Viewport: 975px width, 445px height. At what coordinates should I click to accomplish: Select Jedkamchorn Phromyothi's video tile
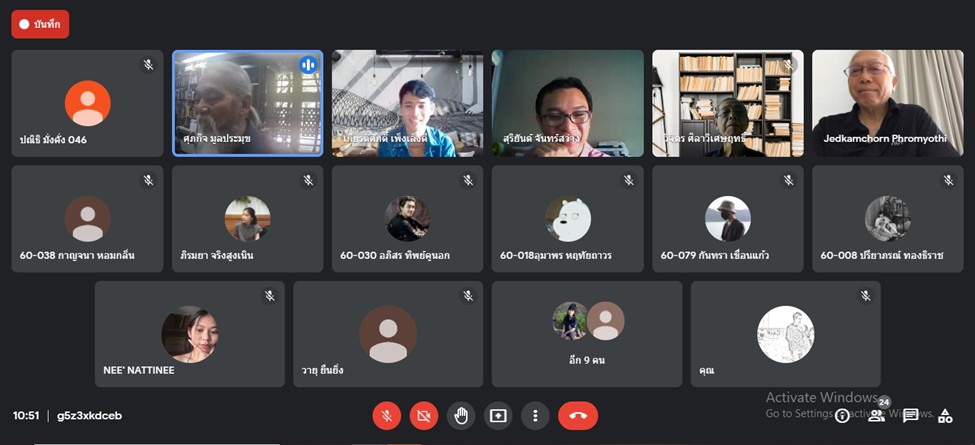coord(887,103)
